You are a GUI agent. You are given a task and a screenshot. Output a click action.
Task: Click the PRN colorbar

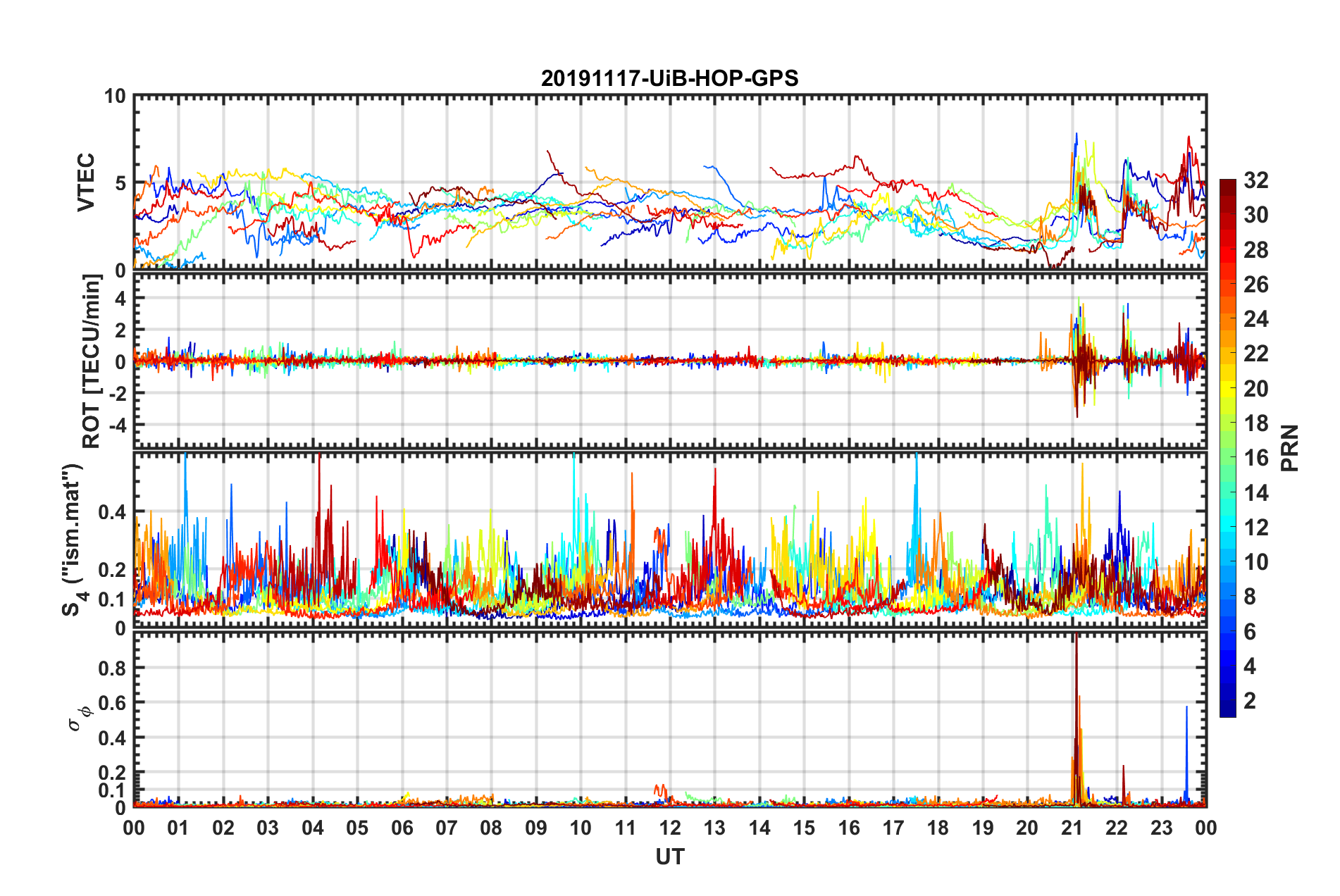(1228, 448)
